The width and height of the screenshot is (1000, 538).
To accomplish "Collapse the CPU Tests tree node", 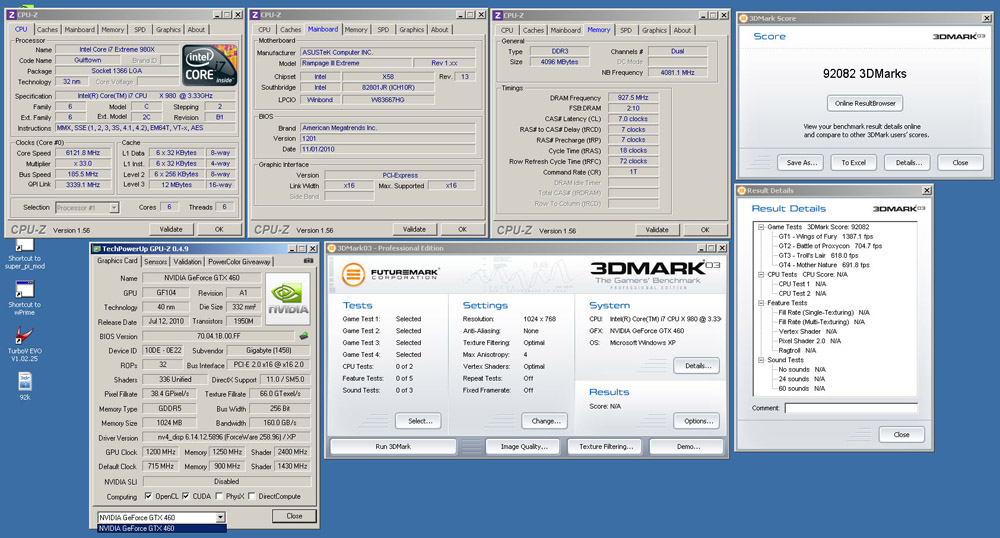I will tap(761, 275).
